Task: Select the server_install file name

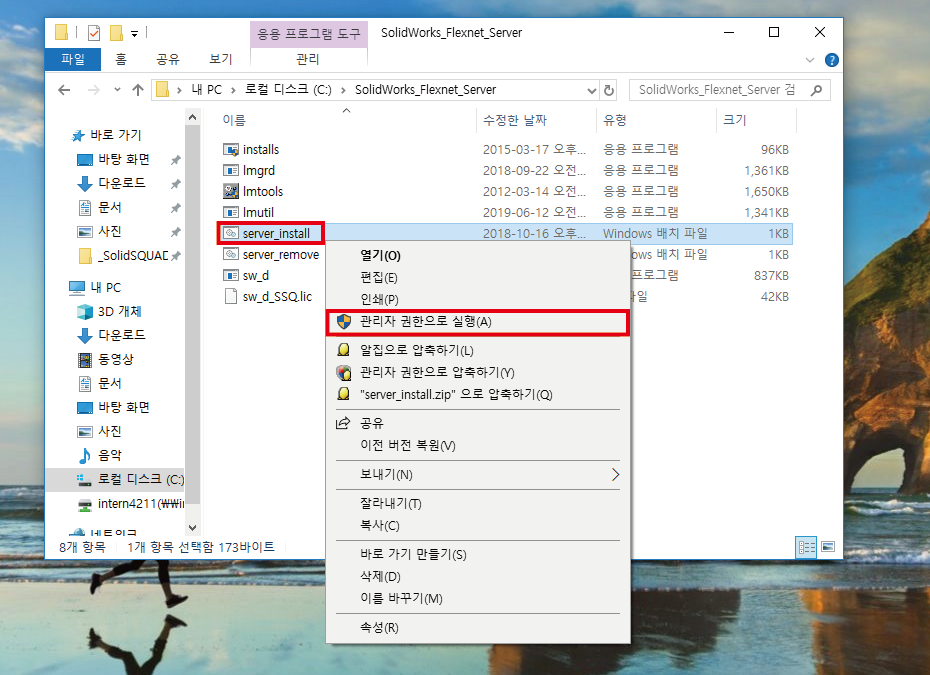Action: (276, 234)
